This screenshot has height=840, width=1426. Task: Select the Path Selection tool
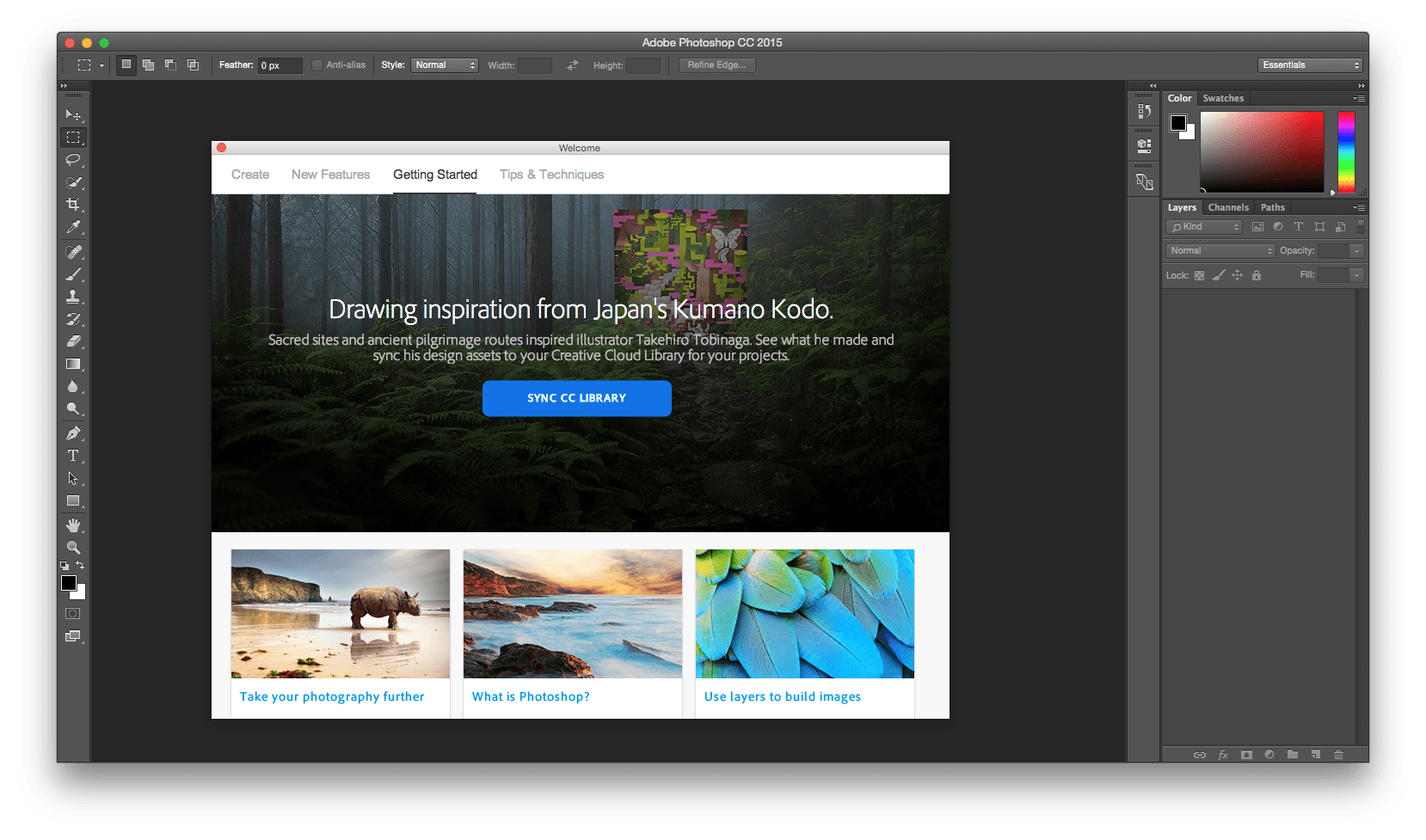point(73,478)
